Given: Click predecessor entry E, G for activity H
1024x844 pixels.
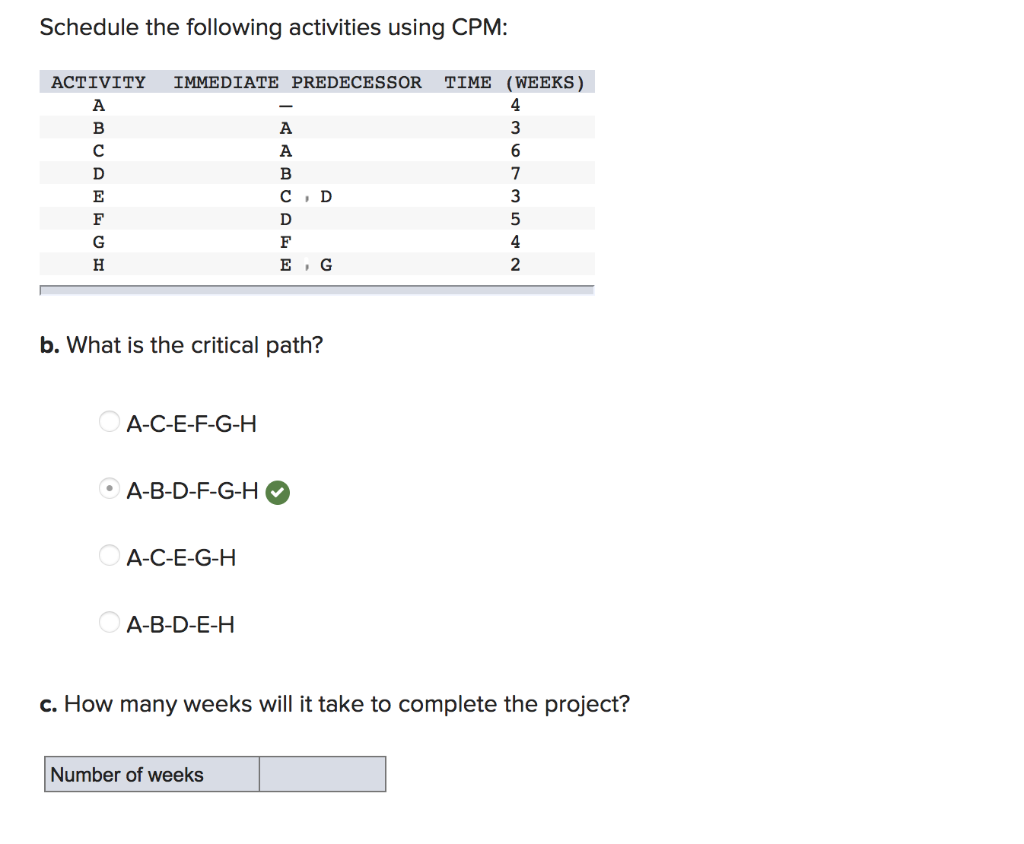Looking at the screenshot, I should tap(304, 264).
